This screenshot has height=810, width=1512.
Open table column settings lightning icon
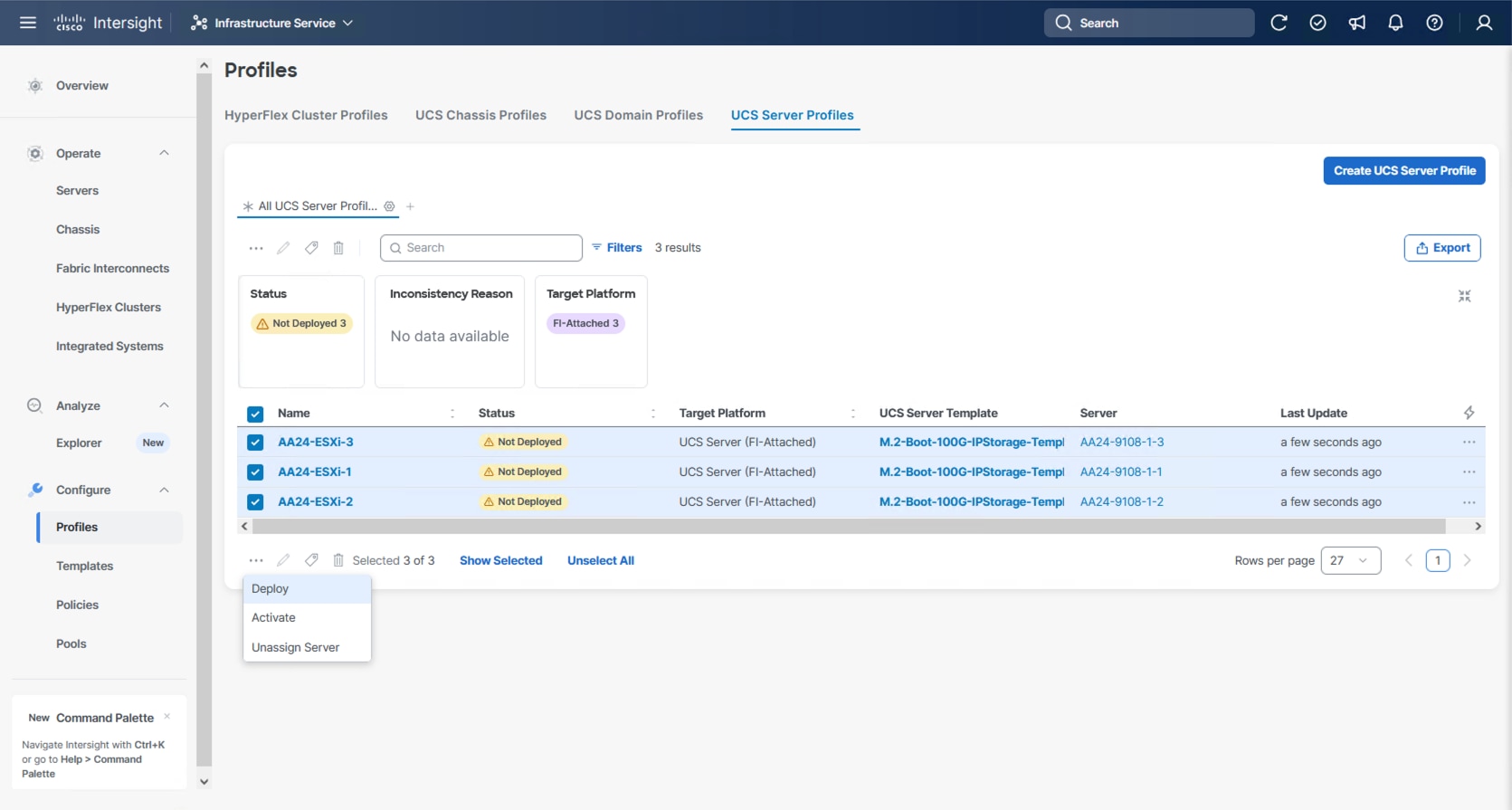click(x=1469, y=413)
